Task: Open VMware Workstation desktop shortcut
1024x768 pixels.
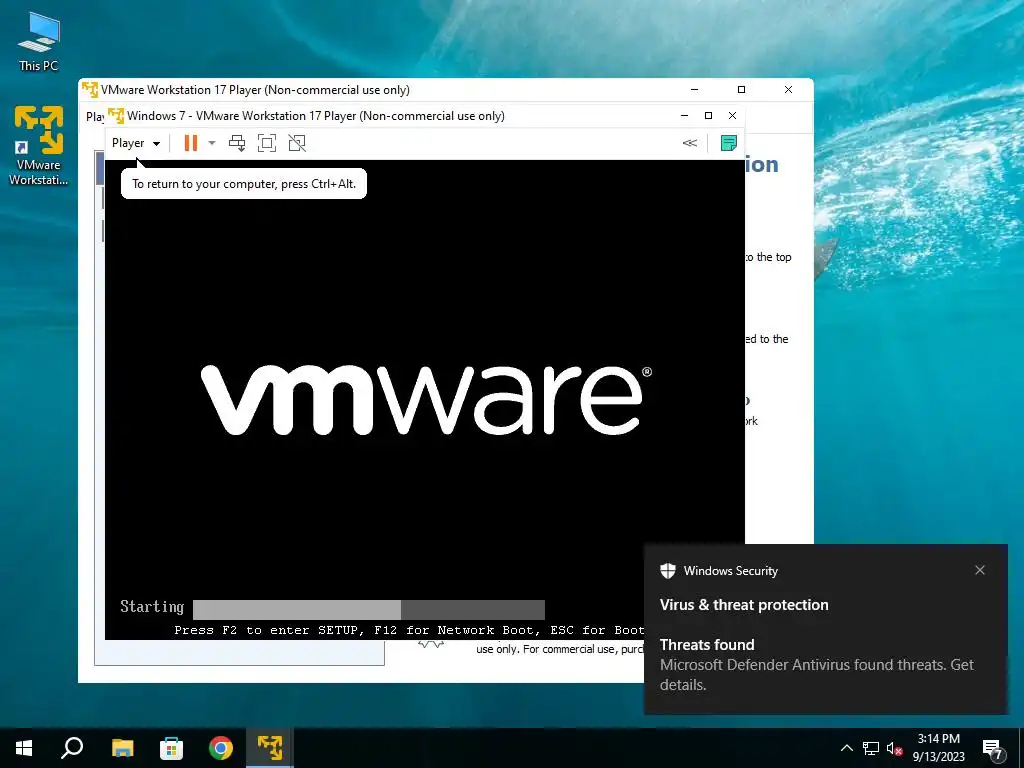Action: 39,146
